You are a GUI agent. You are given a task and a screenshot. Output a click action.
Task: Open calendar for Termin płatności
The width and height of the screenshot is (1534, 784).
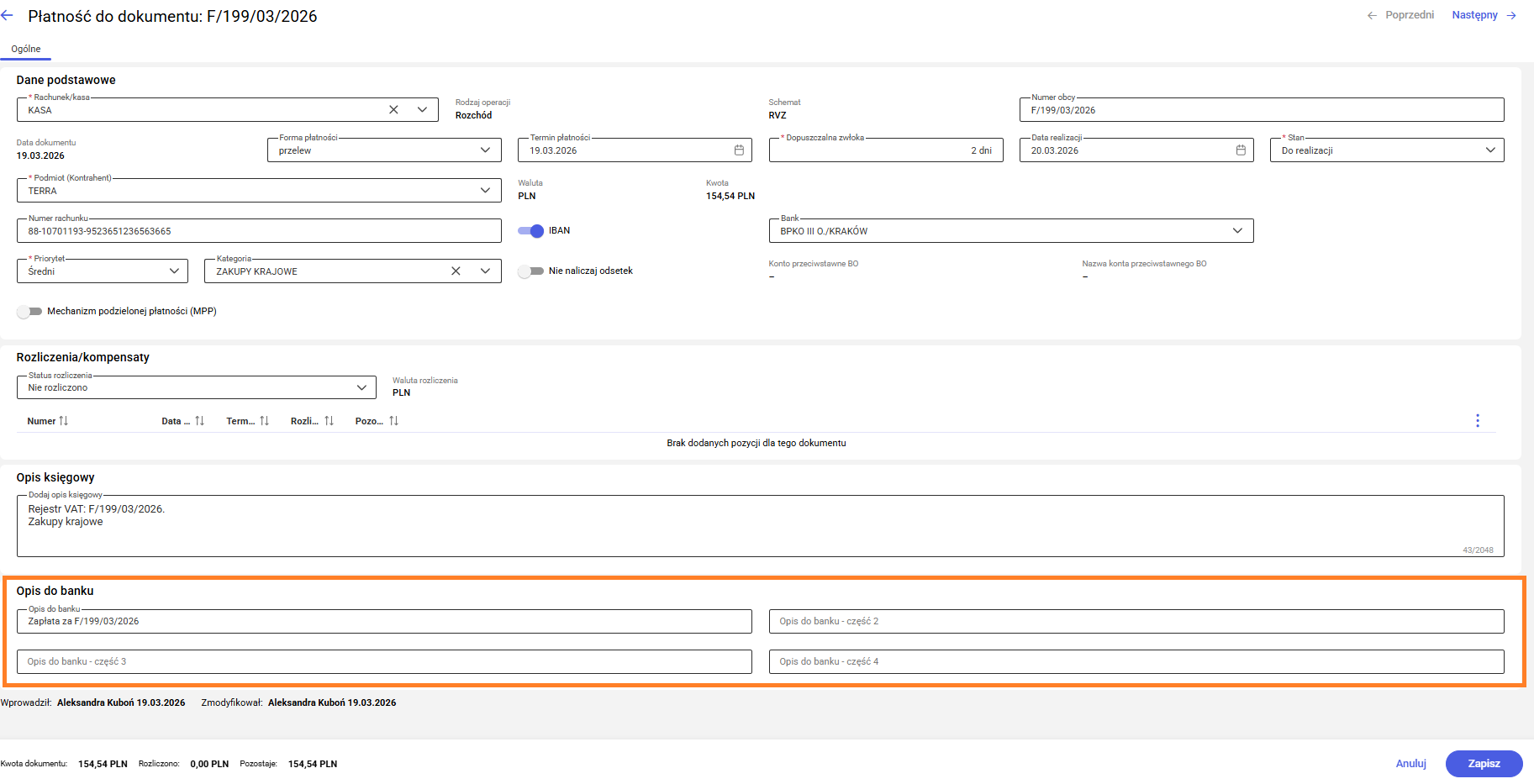739,150
